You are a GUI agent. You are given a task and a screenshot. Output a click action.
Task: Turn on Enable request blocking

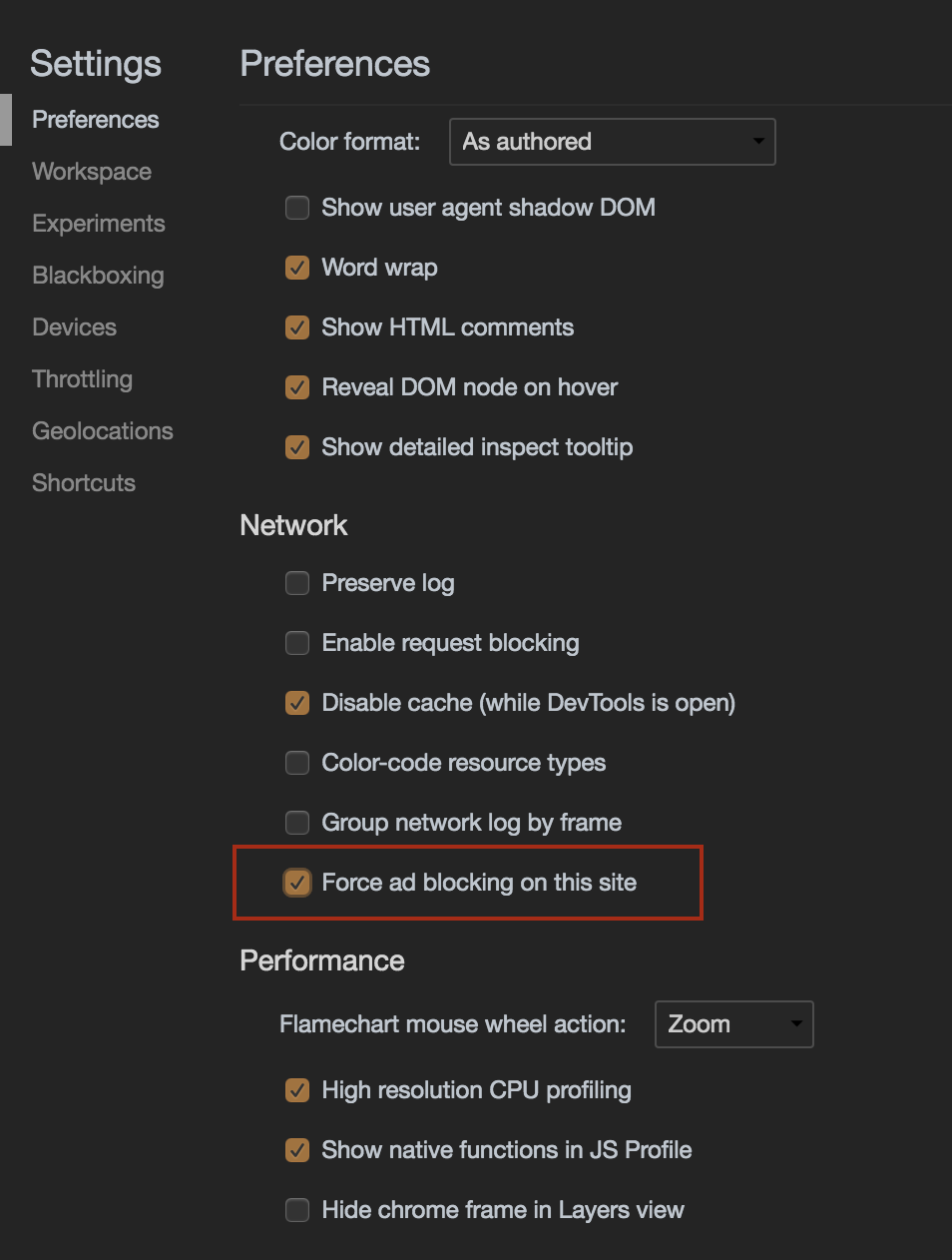pos(297,643)
